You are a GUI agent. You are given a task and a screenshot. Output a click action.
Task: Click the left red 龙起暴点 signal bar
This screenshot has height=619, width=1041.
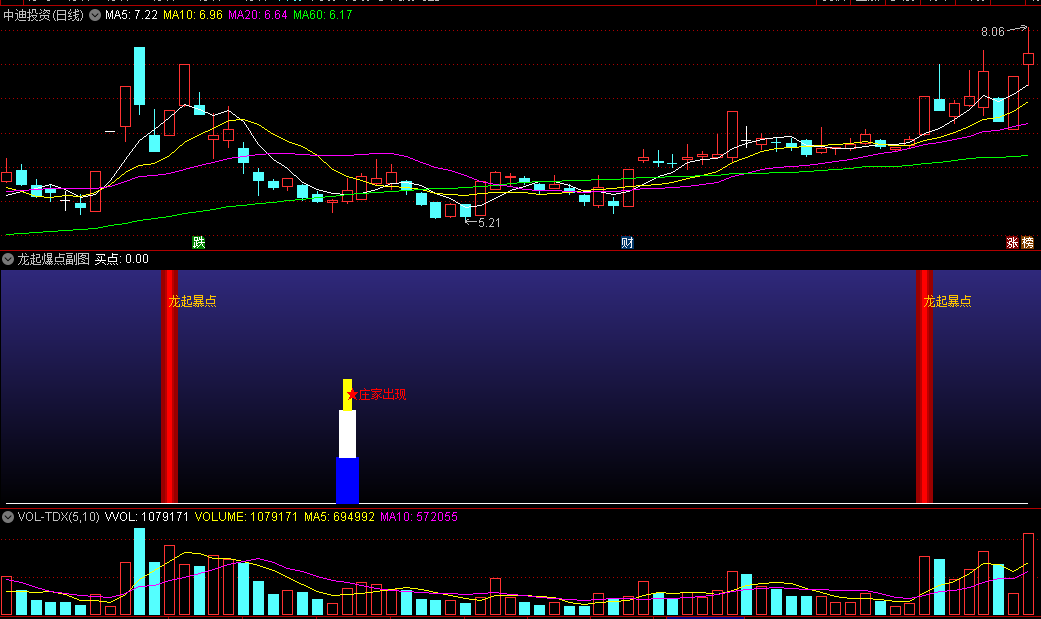[169, 387]
